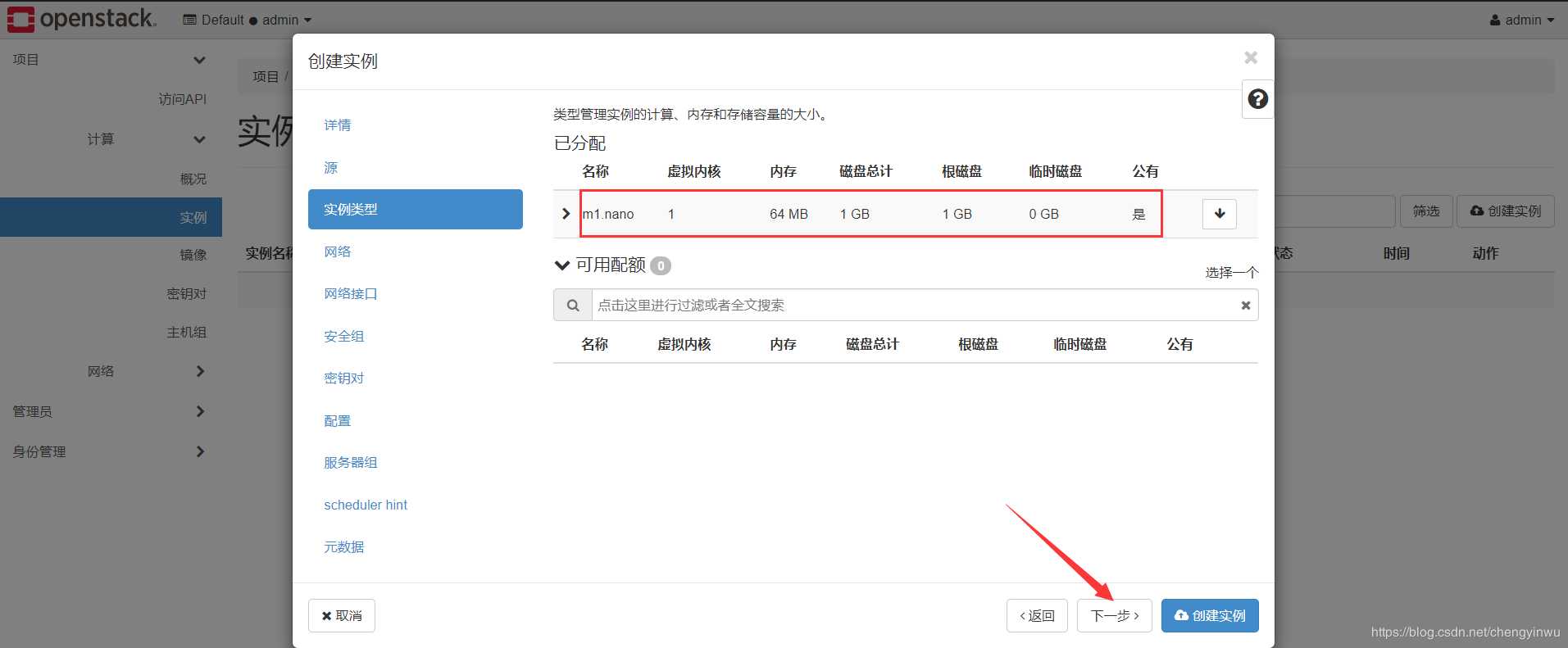Open the help question mark icon
Viewport: 1568px width, 648px height.
pyautogui.click(x=1257, y=99)
